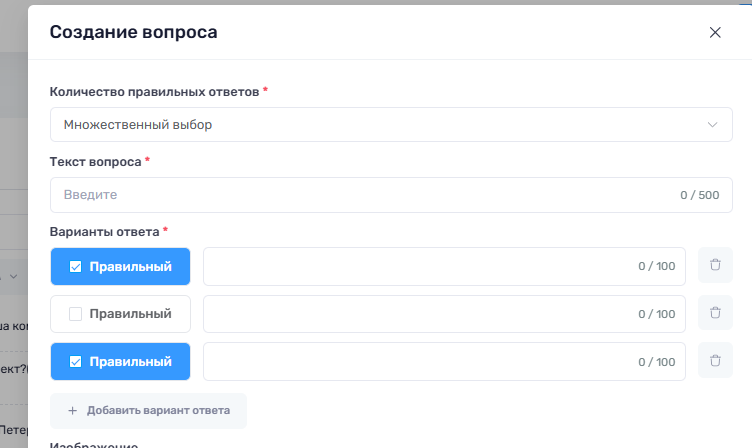Toggle the first blue Правильный button

click(x=120, y=267)
